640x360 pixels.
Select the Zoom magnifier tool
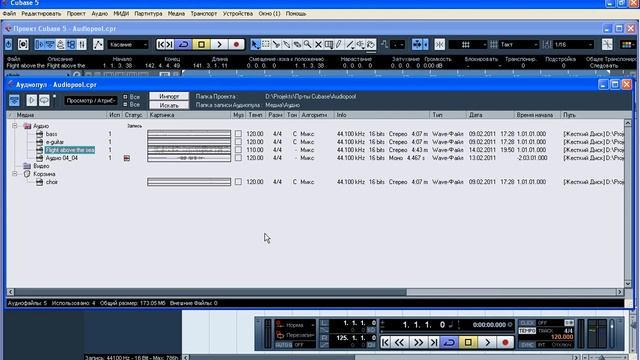click(x=308, y=44)
